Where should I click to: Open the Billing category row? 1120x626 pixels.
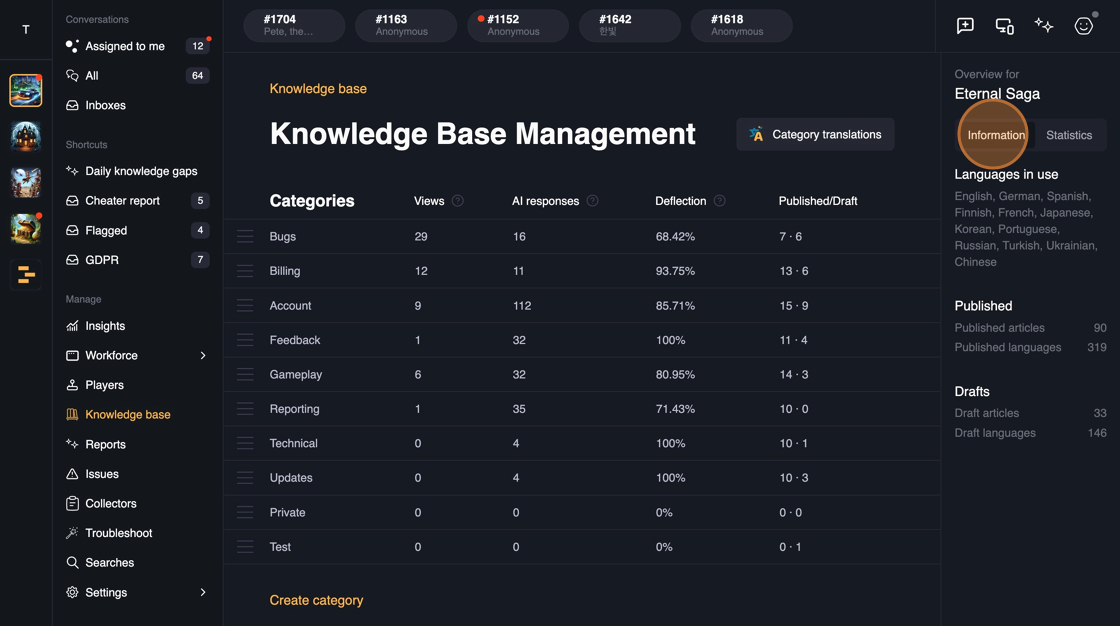[285, 271]
